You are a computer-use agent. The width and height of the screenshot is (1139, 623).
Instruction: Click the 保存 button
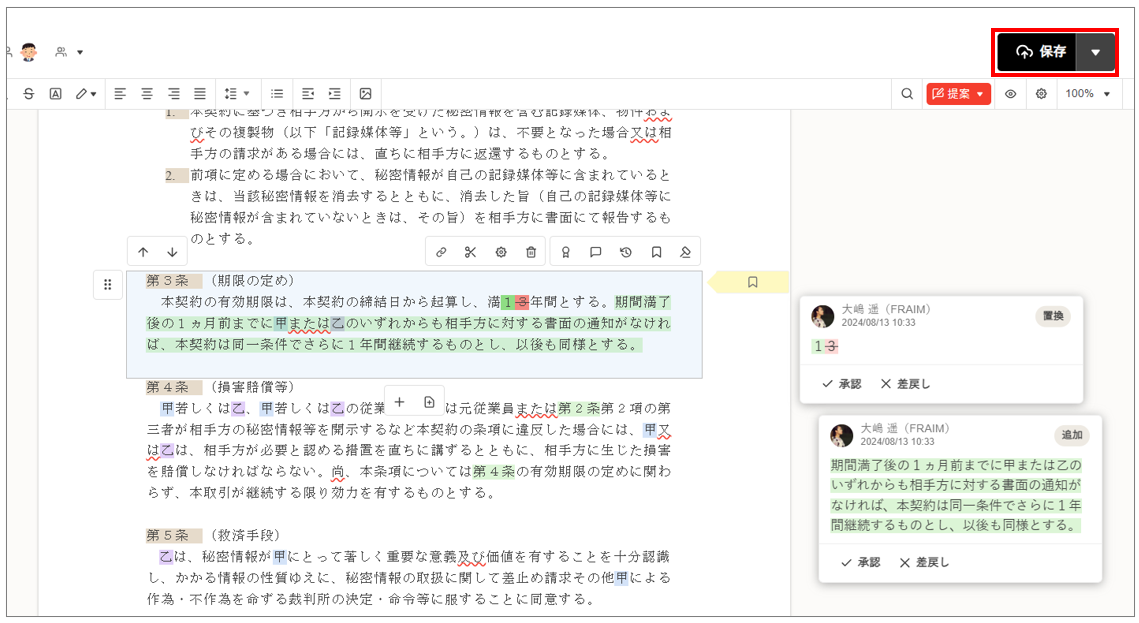coord(1037,52)
